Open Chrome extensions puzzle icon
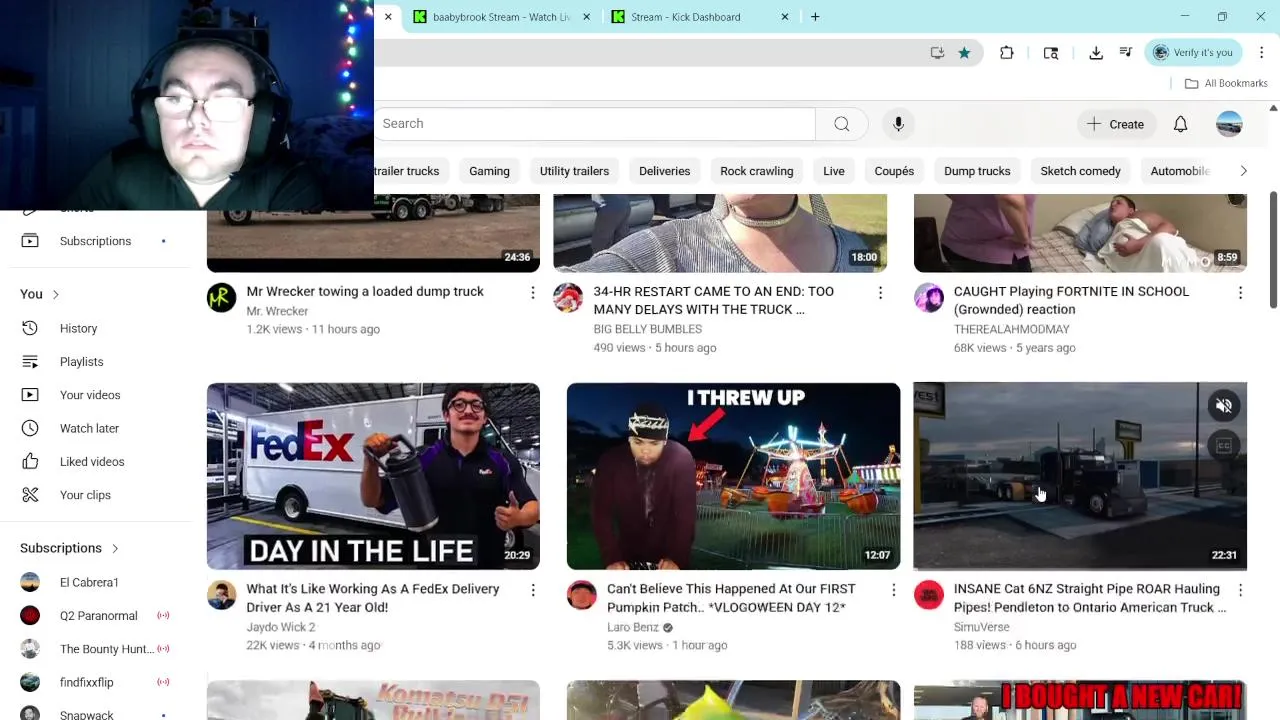 point(1007,53)
